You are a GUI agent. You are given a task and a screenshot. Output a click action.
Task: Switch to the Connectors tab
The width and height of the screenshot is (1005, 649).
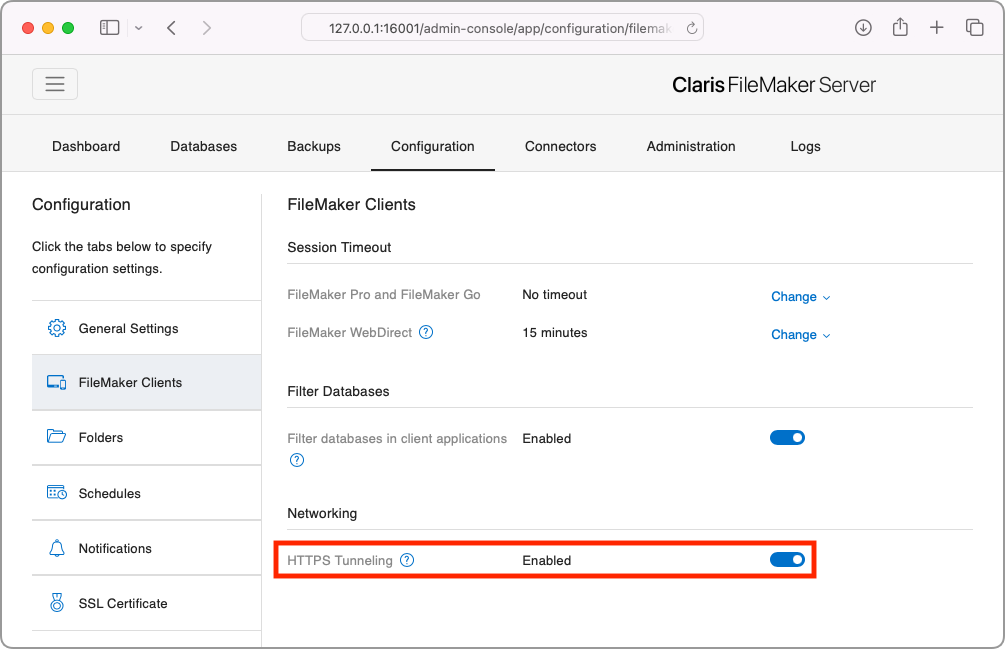point(560,146)
